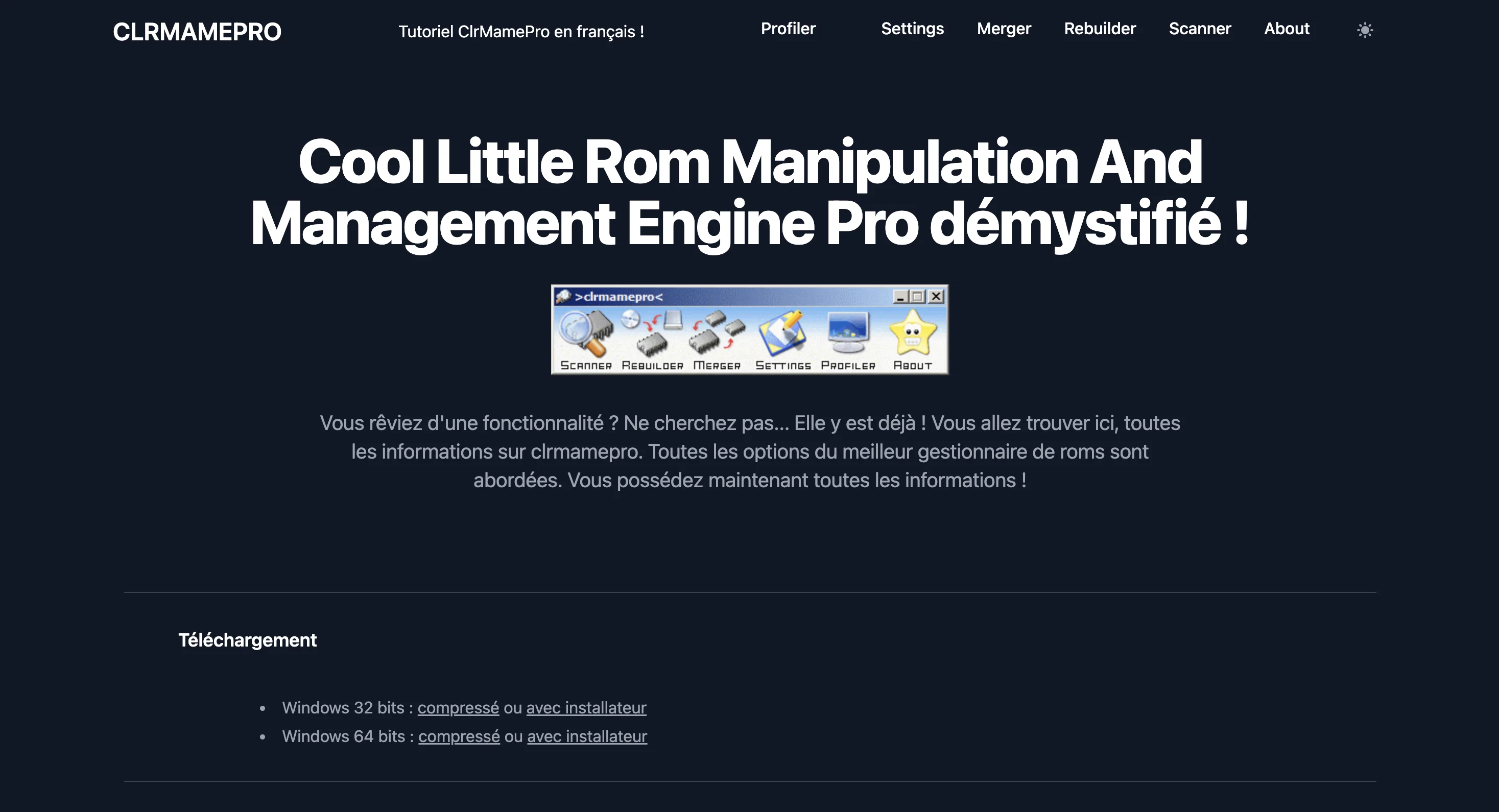
Task: Open the About nav item
Action: 1287,29
